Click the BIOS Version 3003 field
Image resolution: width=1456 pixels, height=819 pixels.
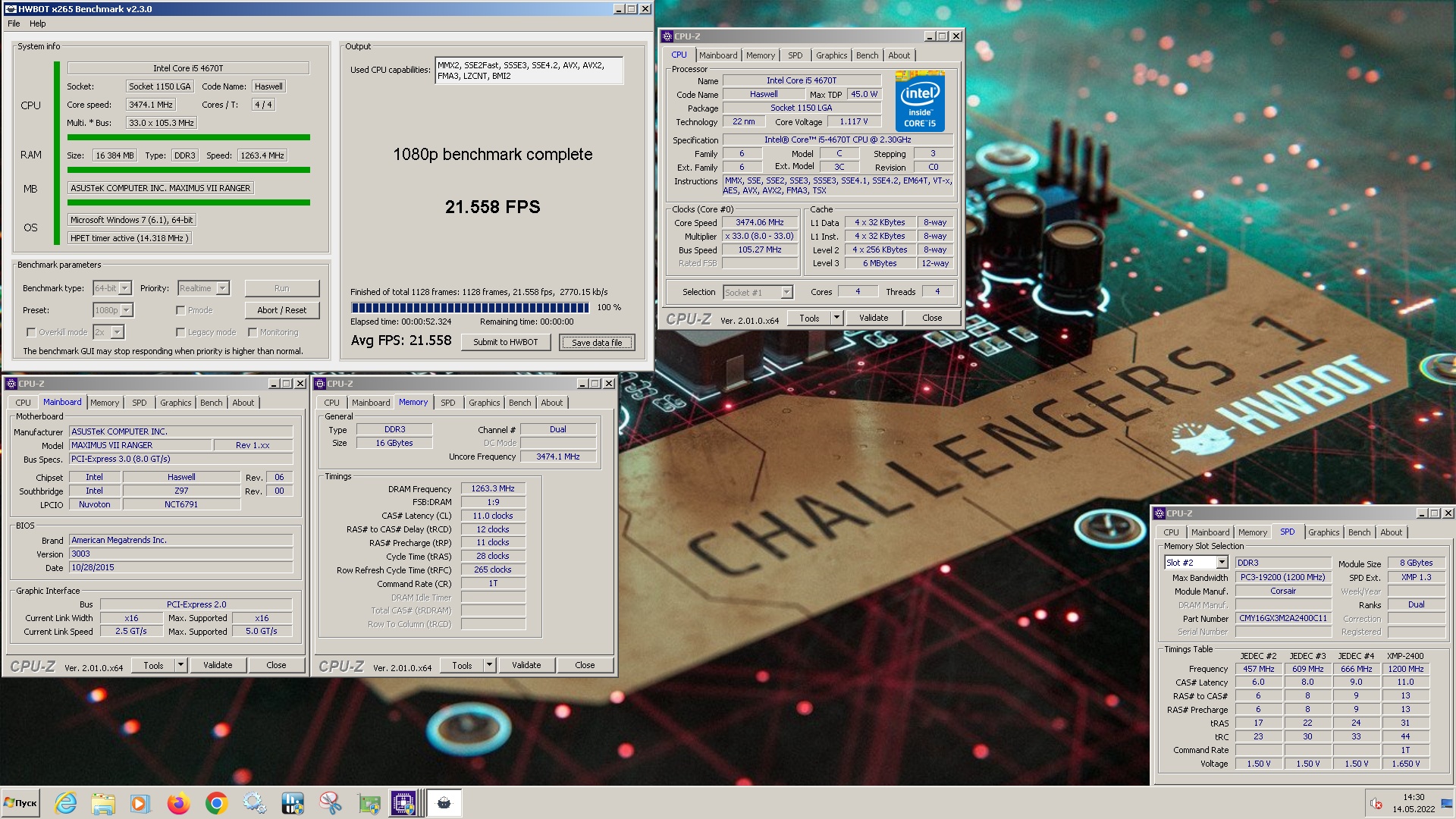pos(180,554)
